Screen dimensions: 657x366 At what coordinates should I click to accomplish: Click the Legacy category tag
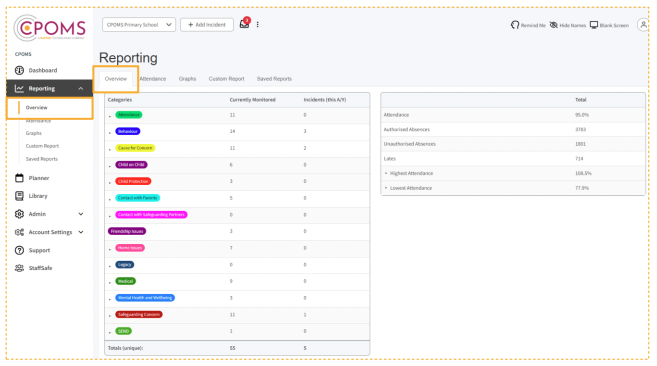click(x=124, y=265)
